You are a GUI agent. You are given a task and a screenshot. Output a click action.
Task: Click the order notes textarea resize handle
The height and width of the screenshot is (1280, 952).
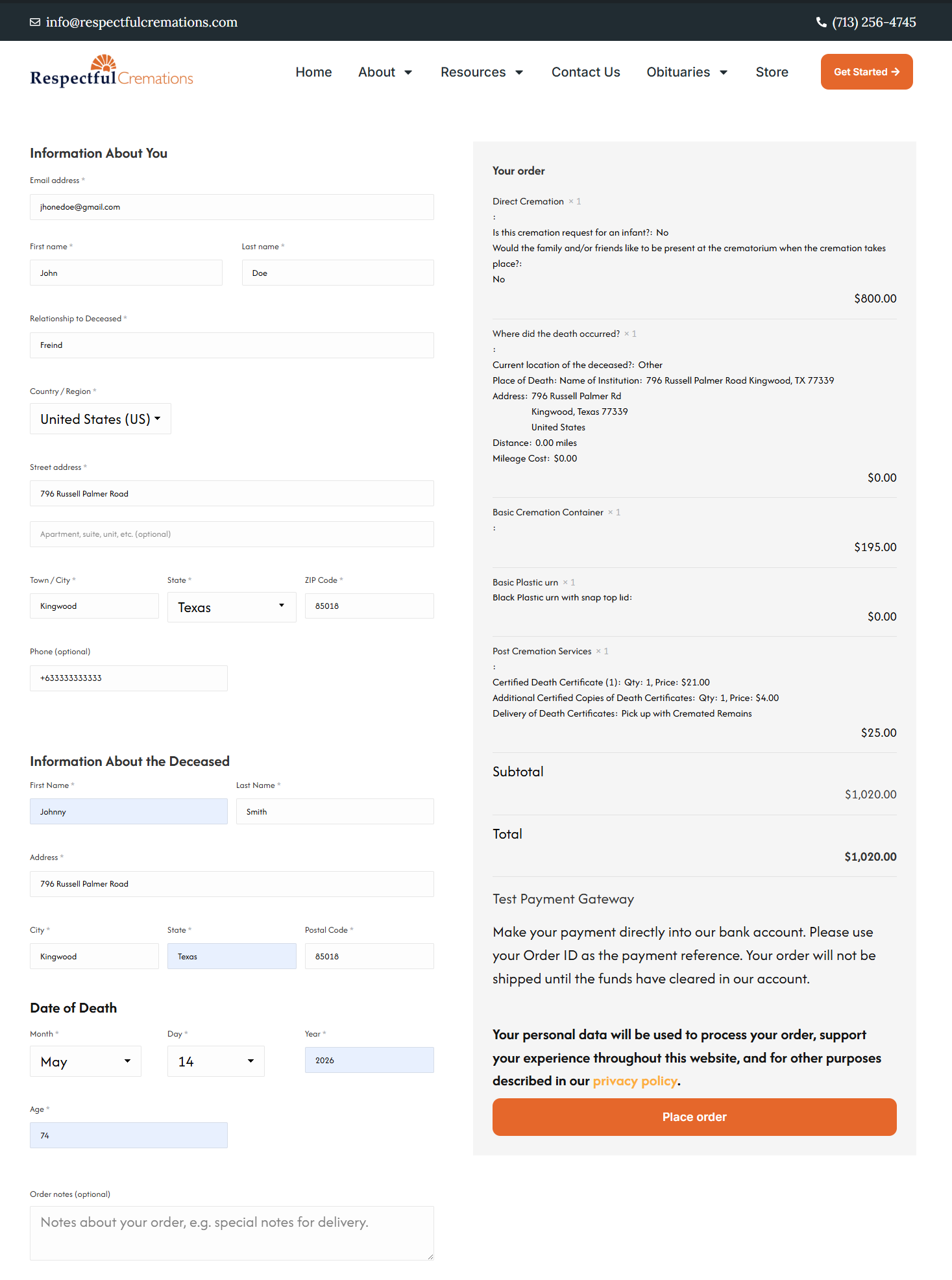pyautogui.click(x=430, y=1257)
